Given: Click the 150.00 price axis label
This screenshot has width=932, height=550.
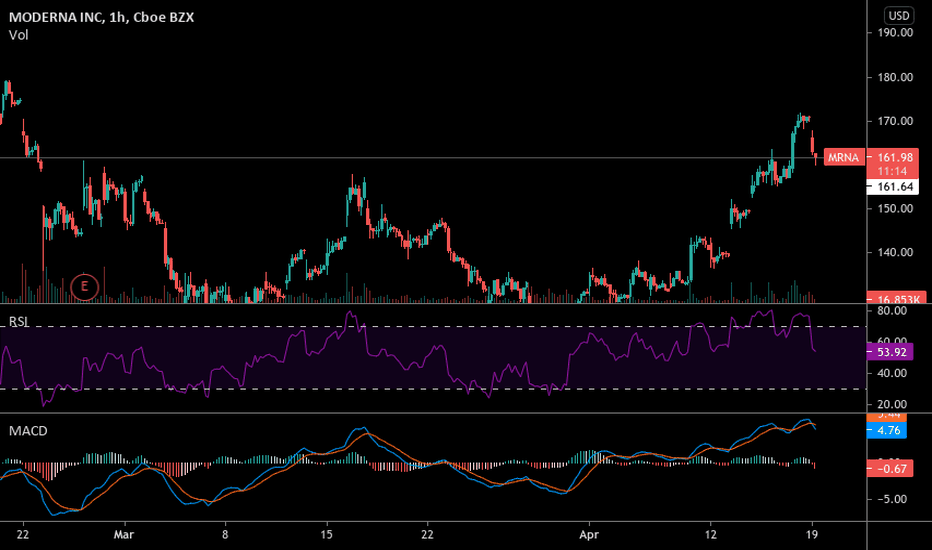Looking at the screenshot, I should tap(895, 209).
